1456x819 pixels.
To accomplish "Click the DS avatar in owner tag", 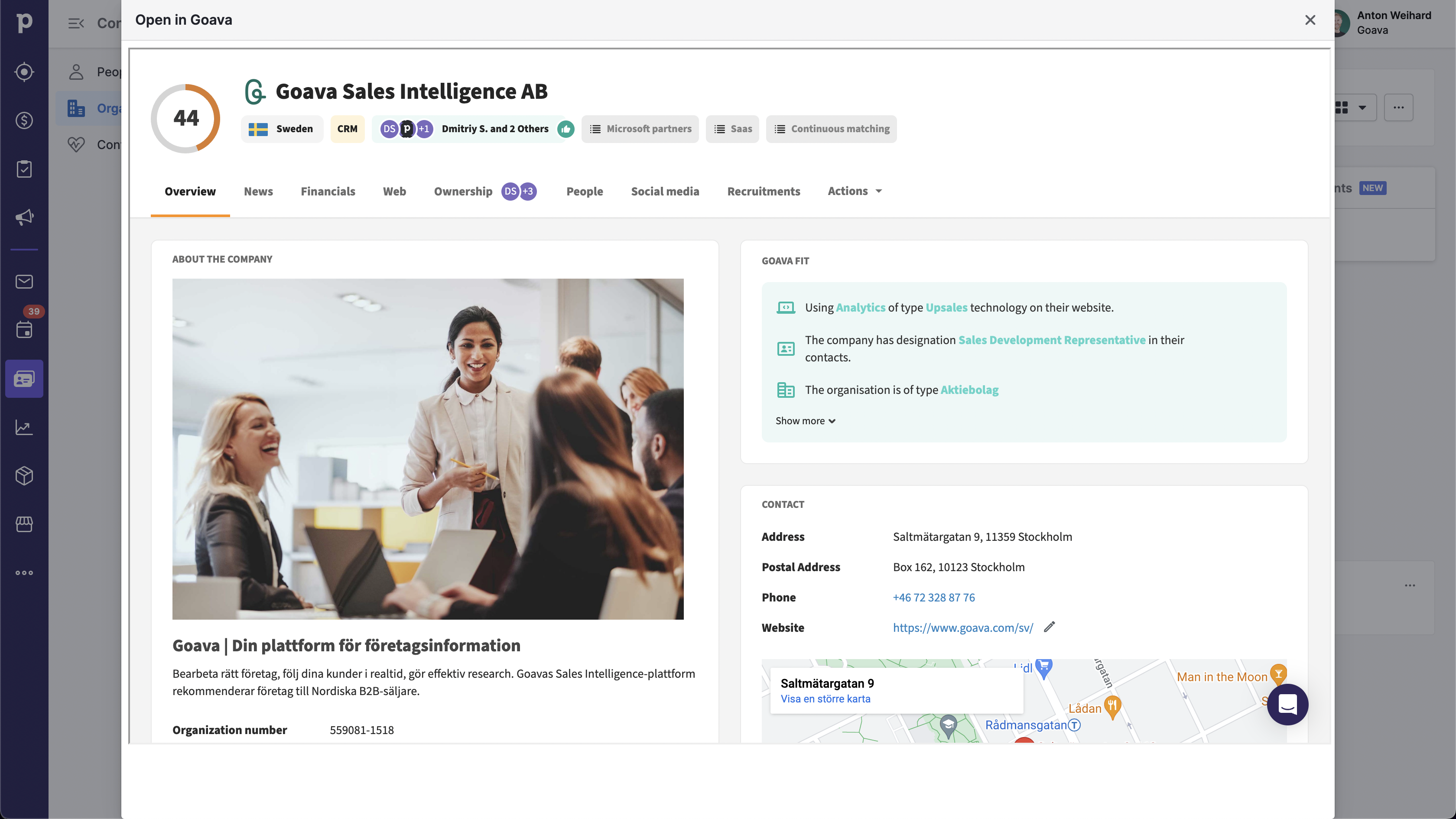I will (x=390, y=129).
